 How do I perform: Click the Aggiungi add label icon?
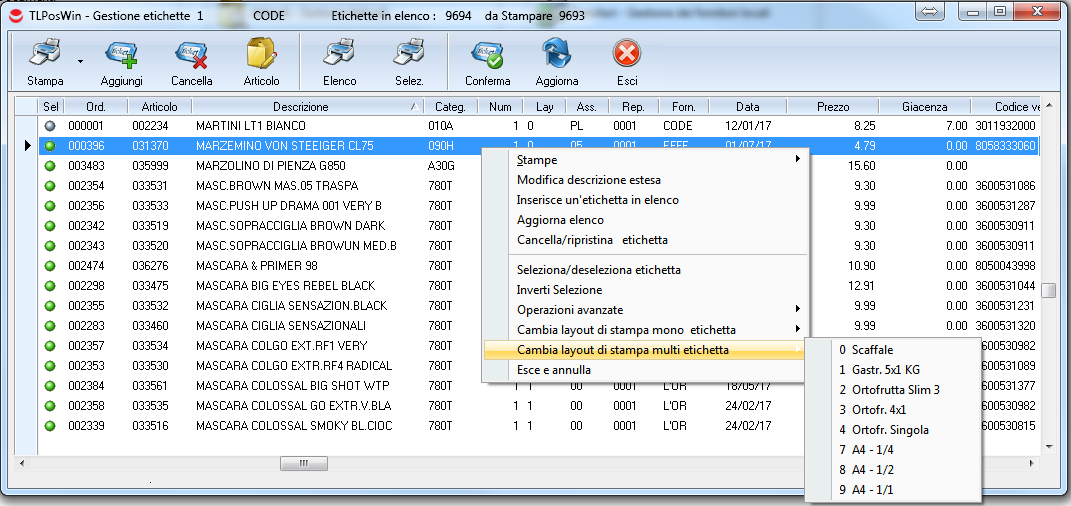point(121,54)
